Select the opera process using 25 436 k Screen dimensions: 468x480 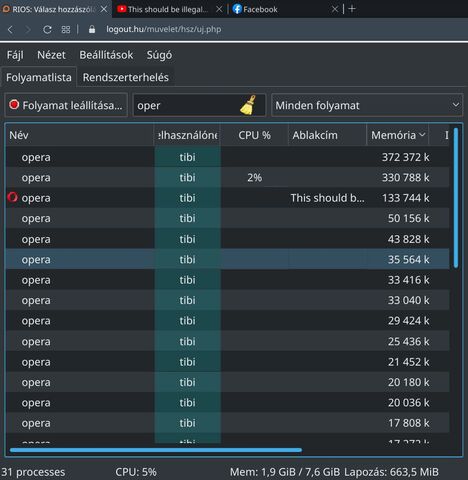pyautogui.click(x=227, y=341)
